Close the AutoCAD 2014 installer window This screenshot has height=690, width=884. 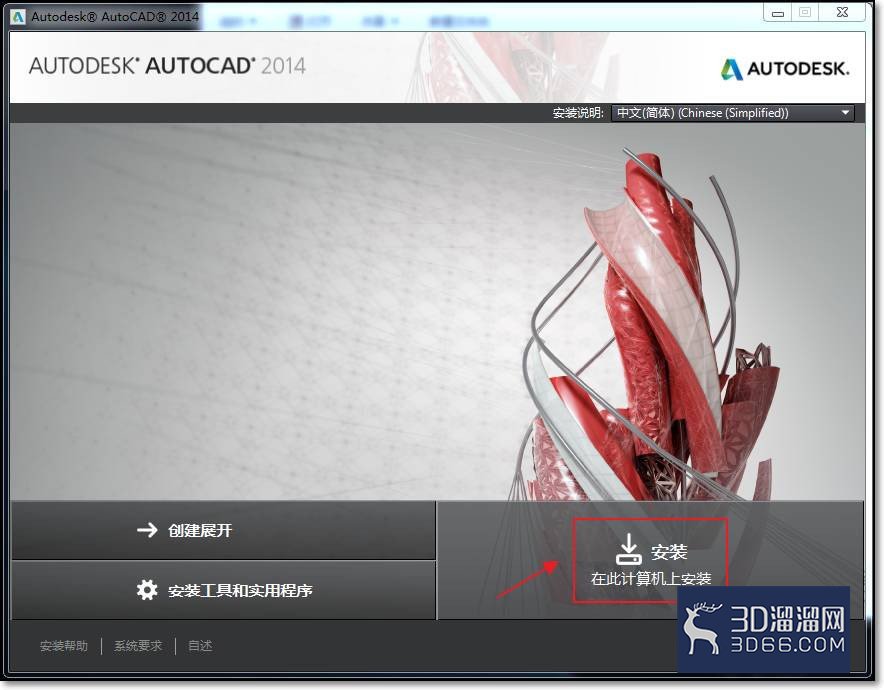pyautogui.click(x=842, y=12)
